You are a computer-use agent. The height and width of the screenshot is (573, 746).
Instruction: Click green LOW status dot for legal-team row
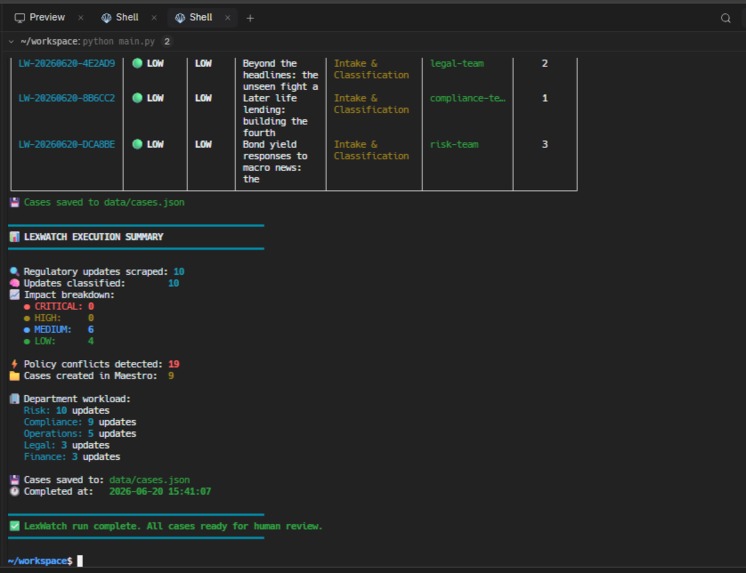click(137, 63)
